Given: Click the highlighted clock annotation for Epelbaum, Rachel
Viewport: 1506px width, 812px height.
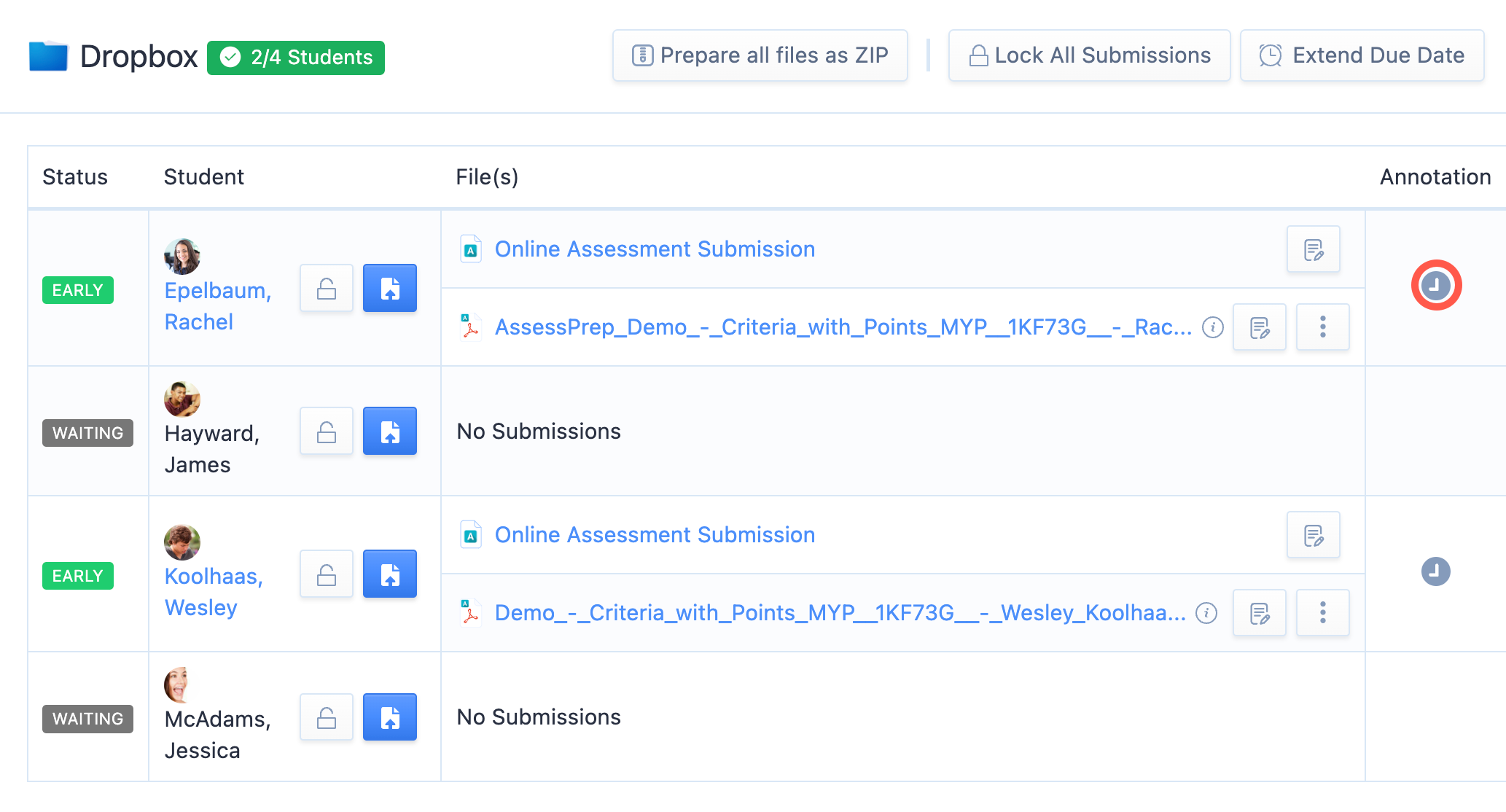Looking at the screenshot, I should 1435,286.
